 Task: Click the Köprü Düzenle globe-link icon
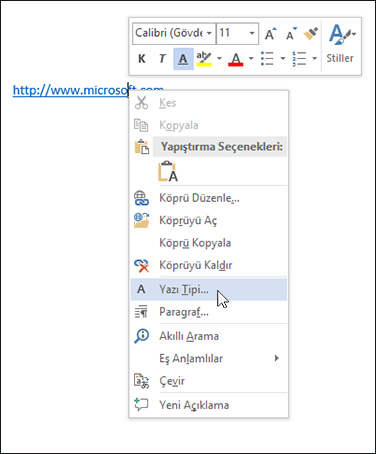141,198
